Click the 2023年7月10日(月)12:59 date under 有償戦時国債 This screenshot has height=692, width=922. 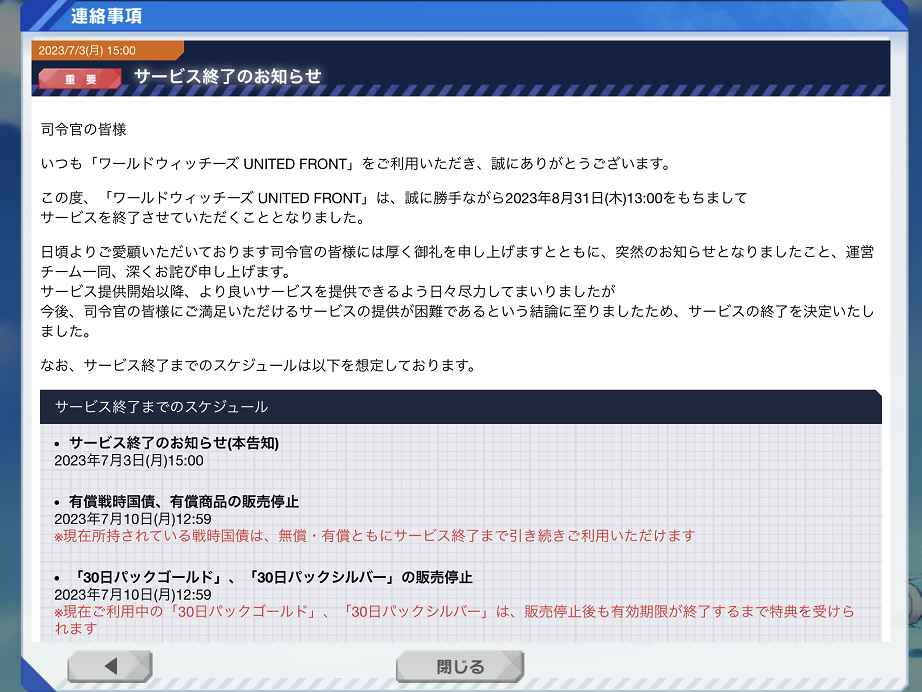133,519
